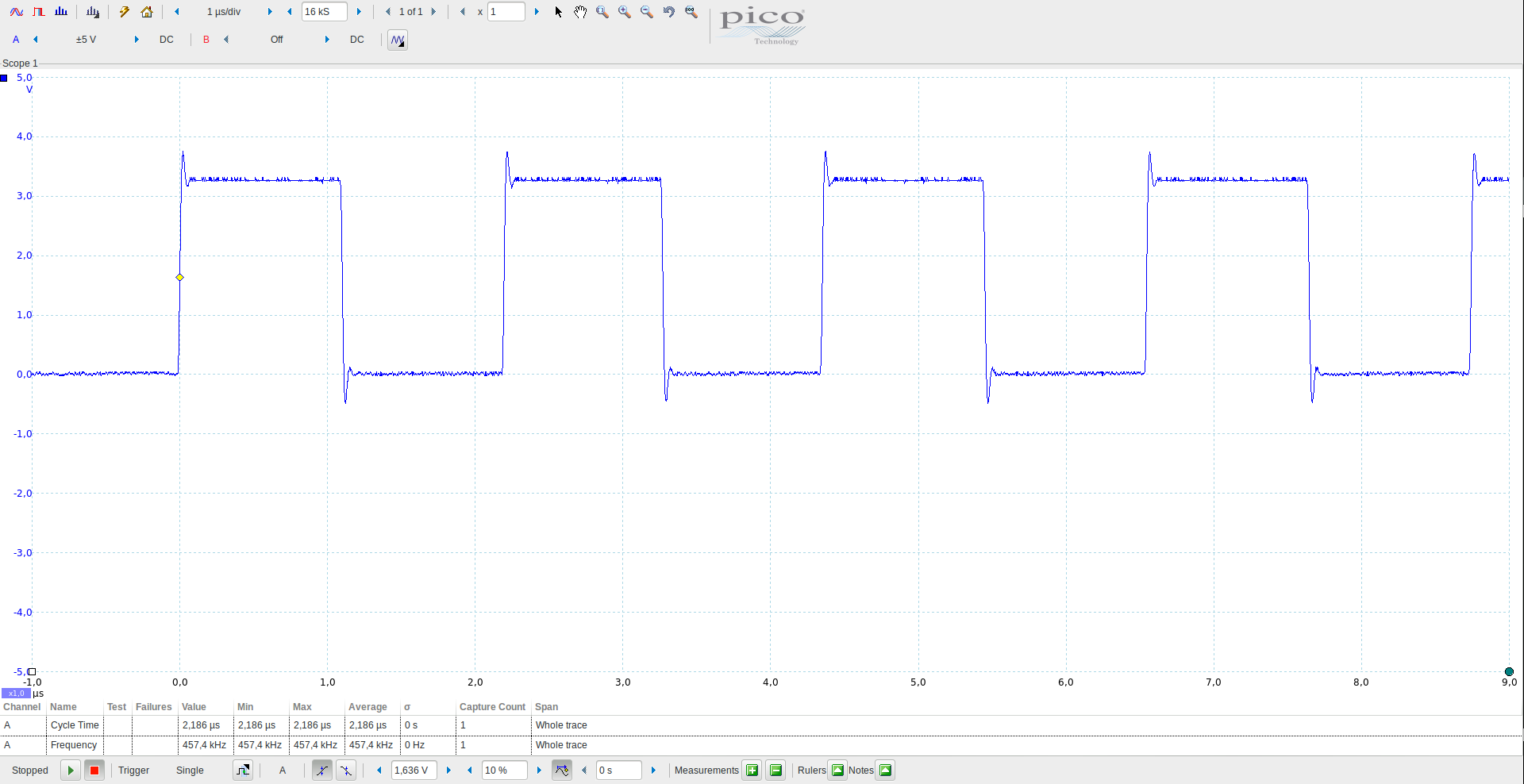Open the Rulers legend button
The width and height of the screenshot is (1524, 784).
[x=837, y=770]
